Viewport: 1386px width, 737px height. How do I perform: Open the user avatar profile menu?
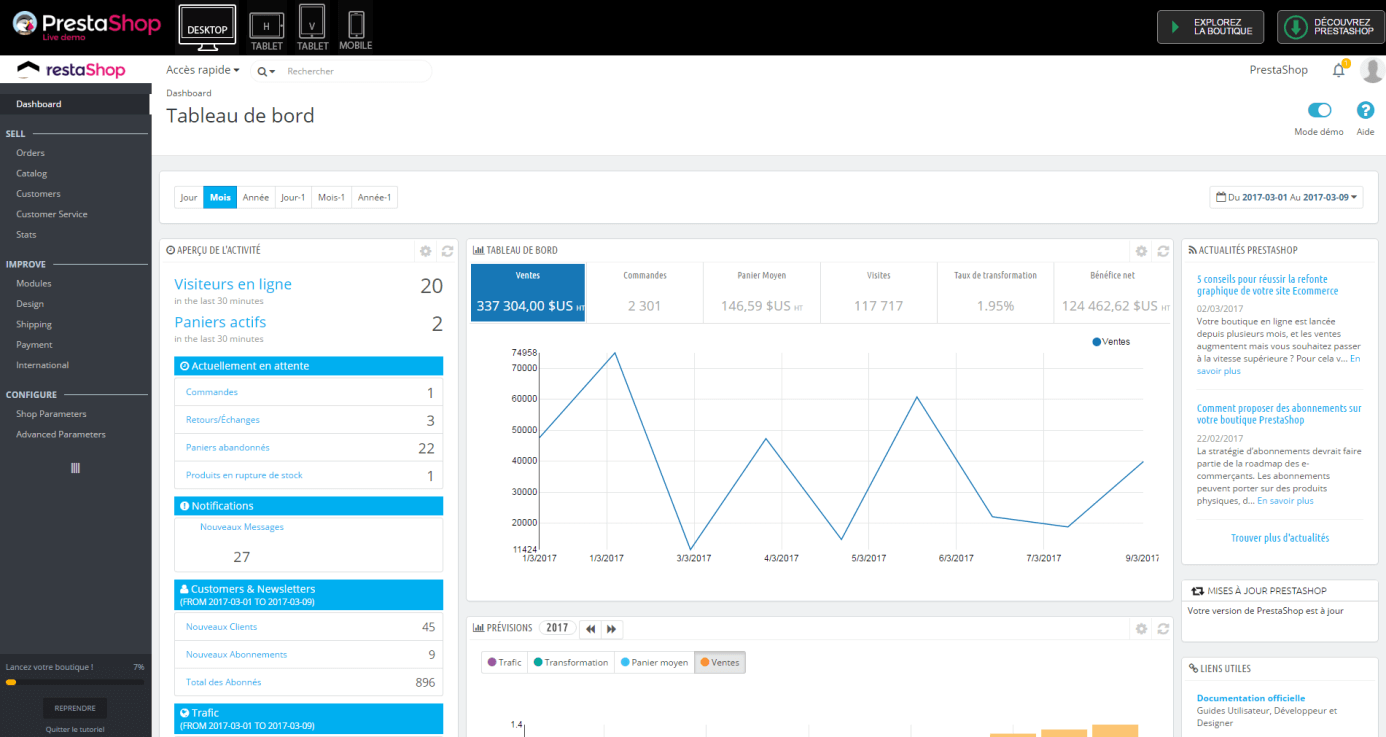[1371, 70]
